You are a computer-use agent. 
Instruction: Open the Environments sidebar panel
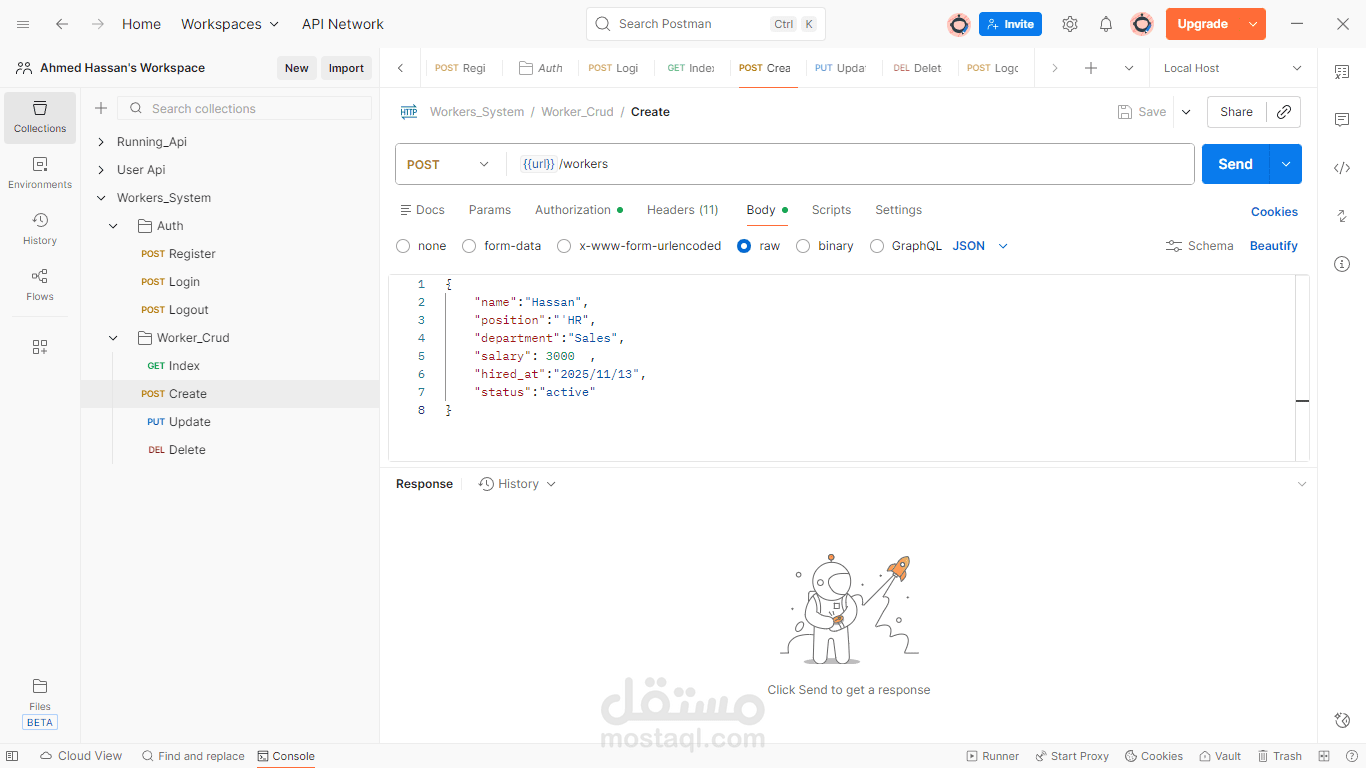(x=40, y=173)
